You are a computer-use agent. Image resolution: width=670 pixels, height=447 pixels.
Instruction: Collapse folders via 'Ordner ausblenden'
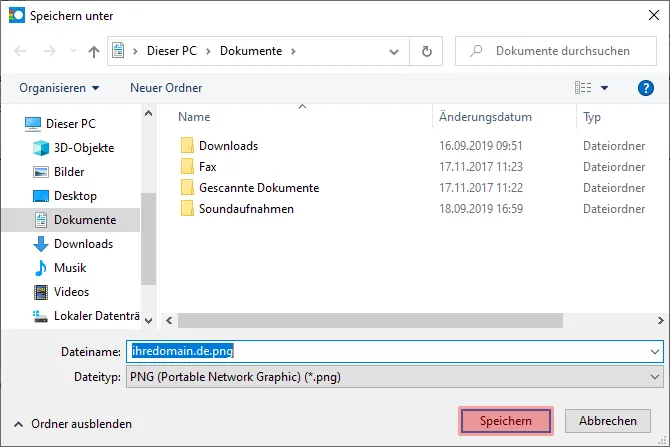point(73,424)
